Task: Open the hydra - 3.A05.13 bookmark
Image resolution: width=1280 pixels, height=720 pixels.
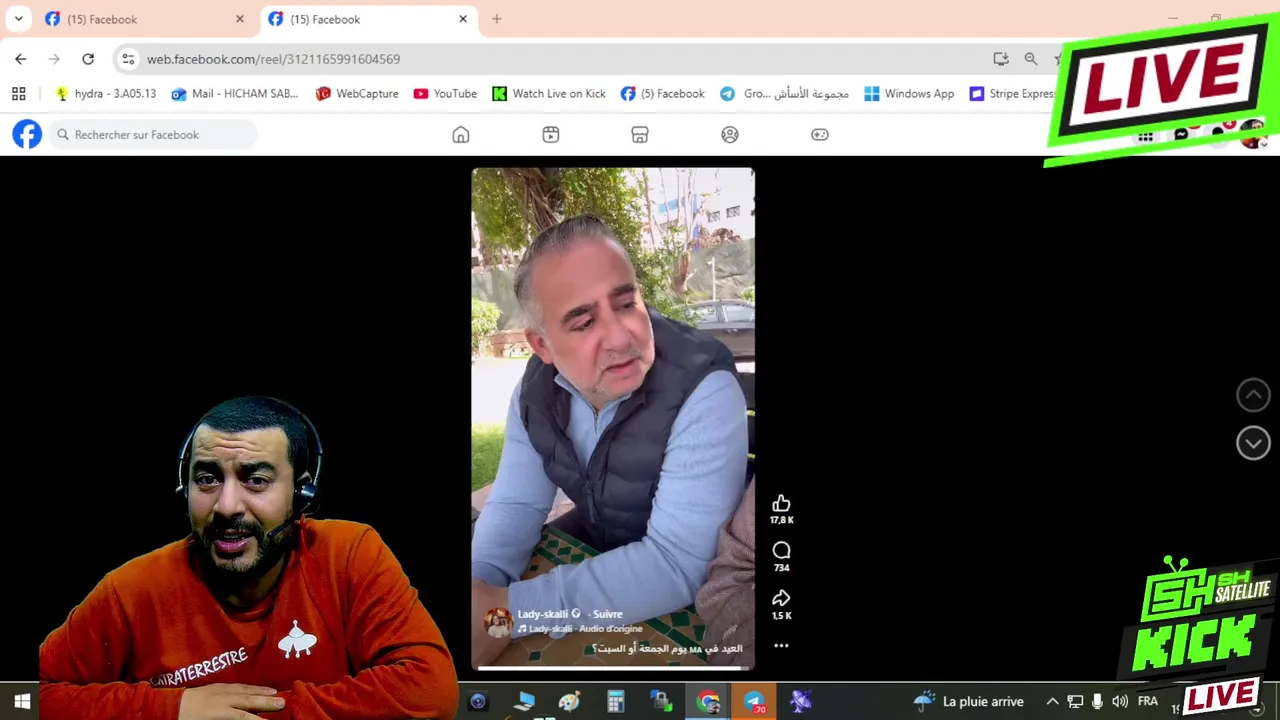Action: tap(106, 94)
